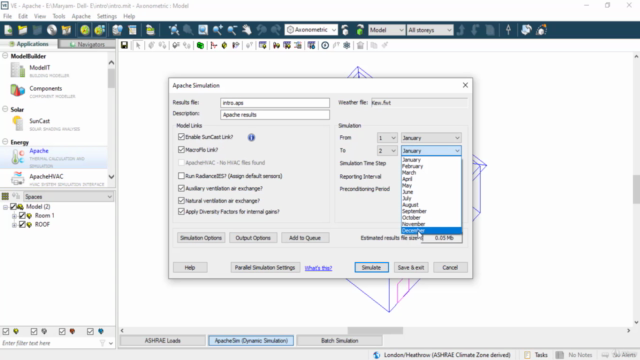Click the rotate view icon at toolbar end
Screen dimensions: 640x360
[x=542, y=30]
